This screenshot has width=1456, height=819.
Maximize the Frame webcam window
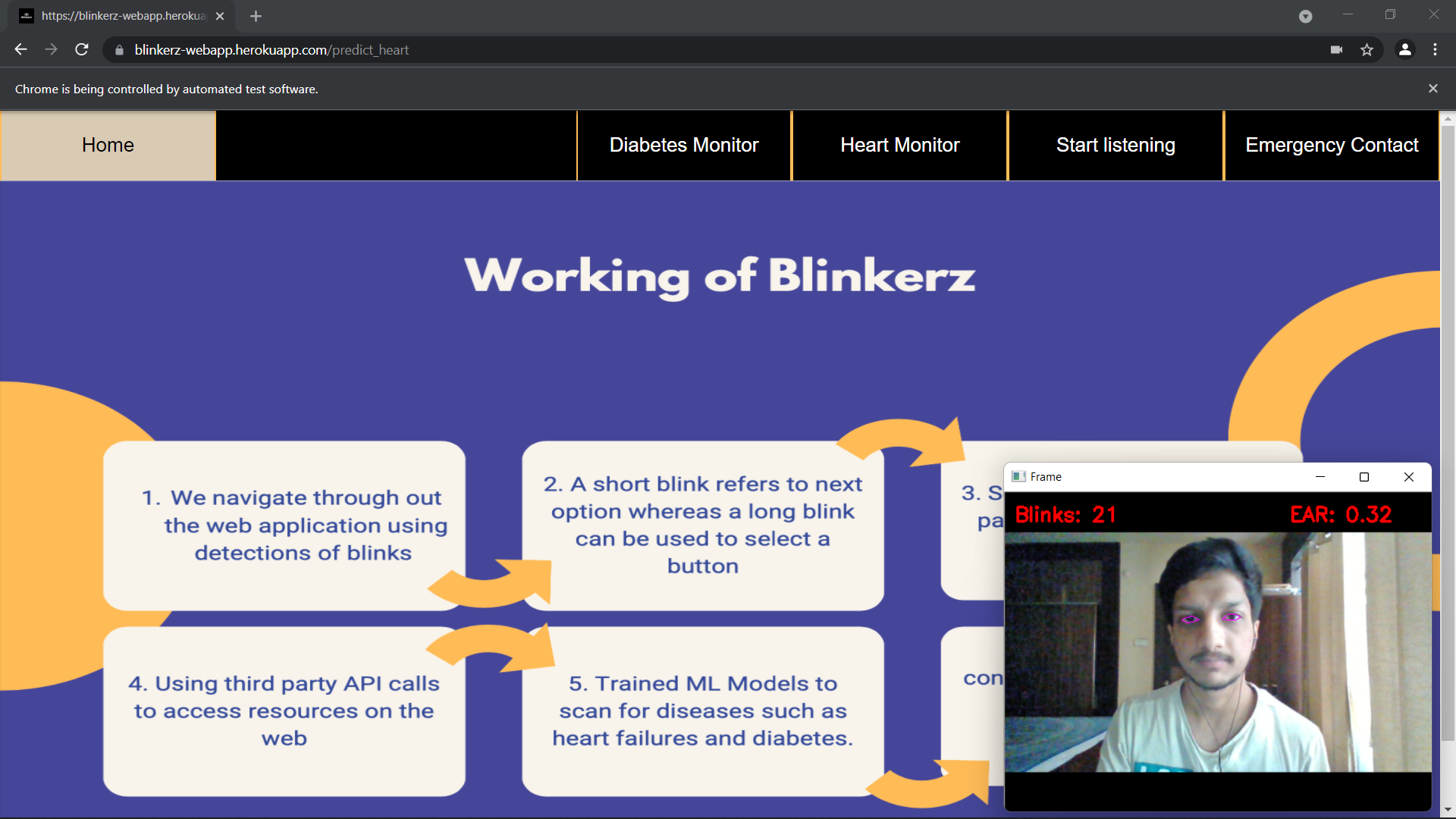[1363, 477]
